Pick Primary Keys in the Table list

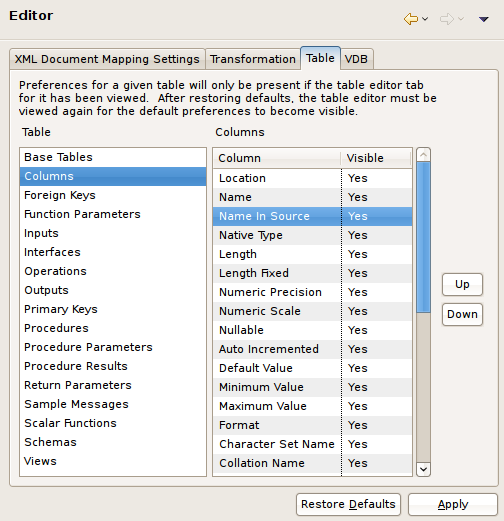(113, 309)
